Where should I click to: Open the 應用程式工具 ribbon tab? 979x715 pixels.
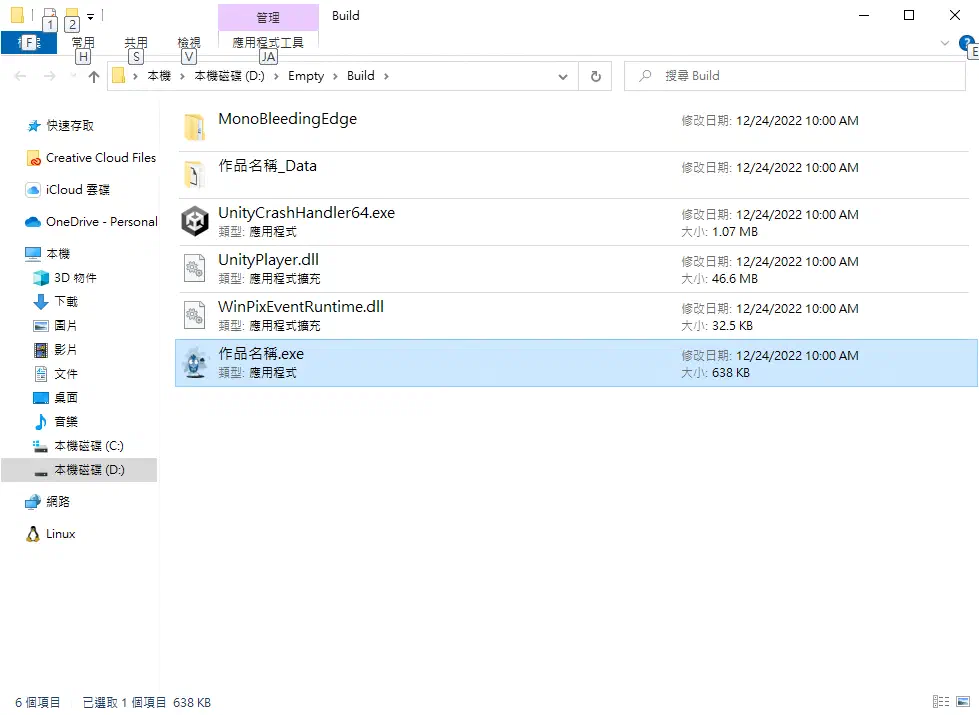(268, 42)
